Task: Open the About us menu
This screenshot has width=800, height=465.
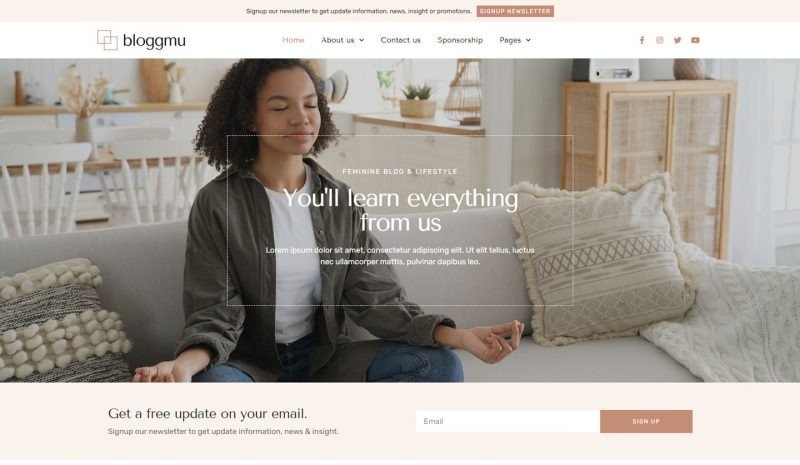Action: point(337,40)
